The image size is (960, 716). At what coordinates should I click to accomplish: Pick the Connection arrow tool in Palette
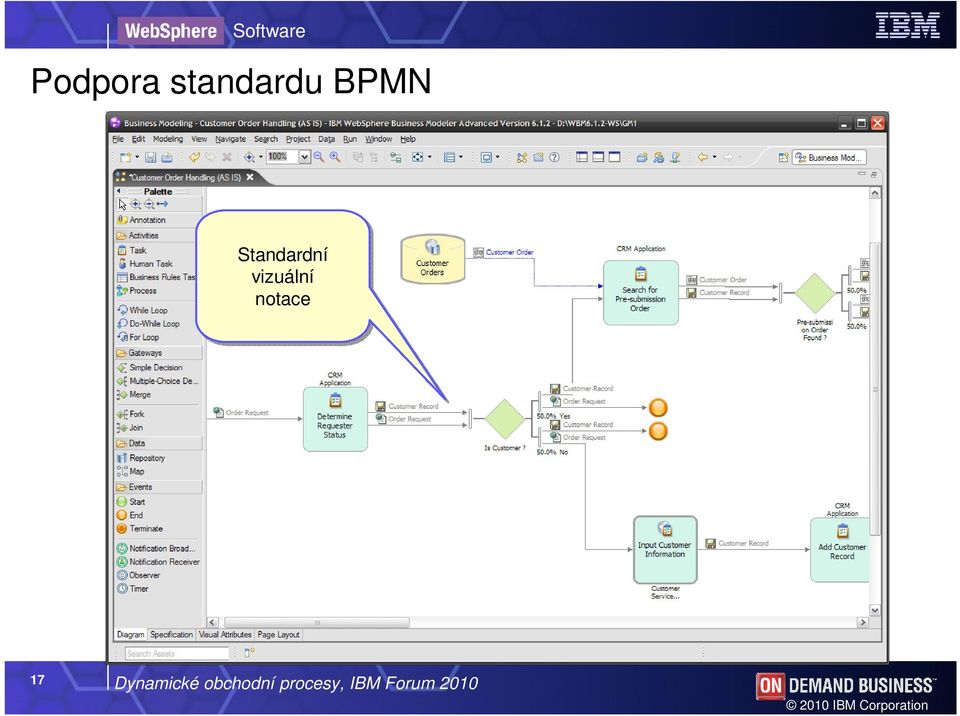[162, 205]
